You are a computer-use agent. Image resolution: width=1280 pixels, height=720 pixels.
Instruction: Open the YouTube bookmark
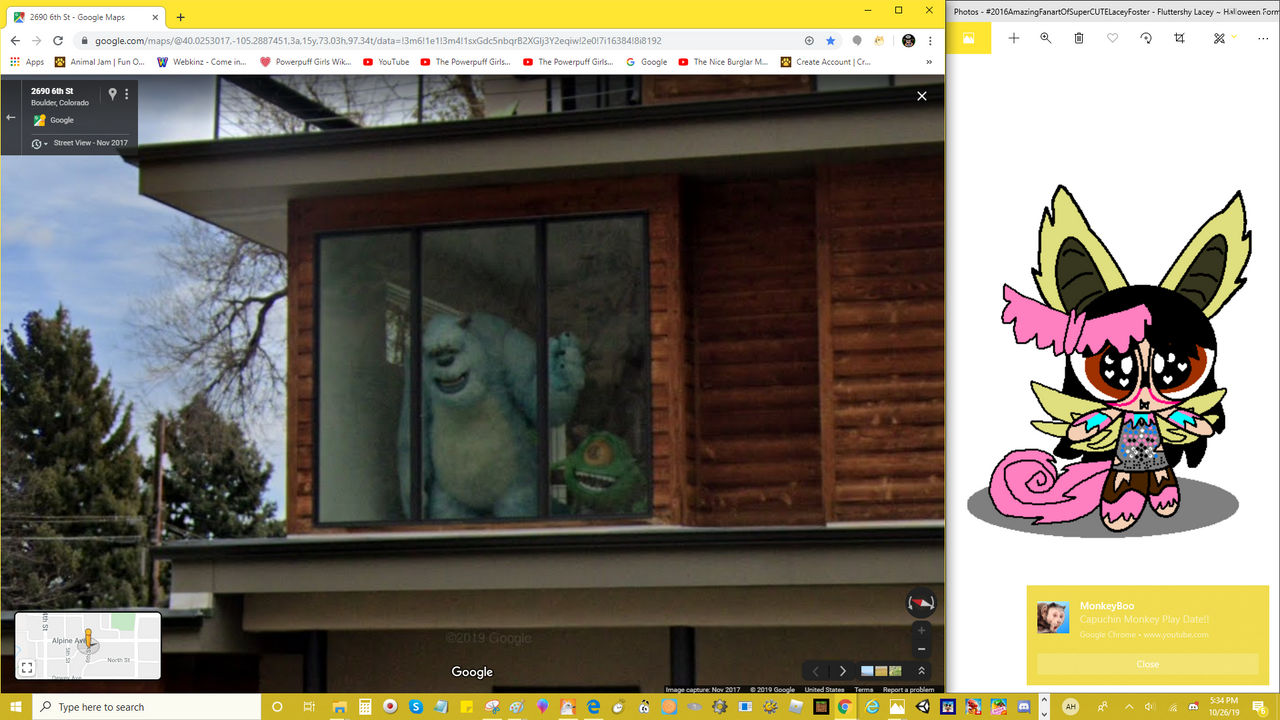[x=386, y=62]
